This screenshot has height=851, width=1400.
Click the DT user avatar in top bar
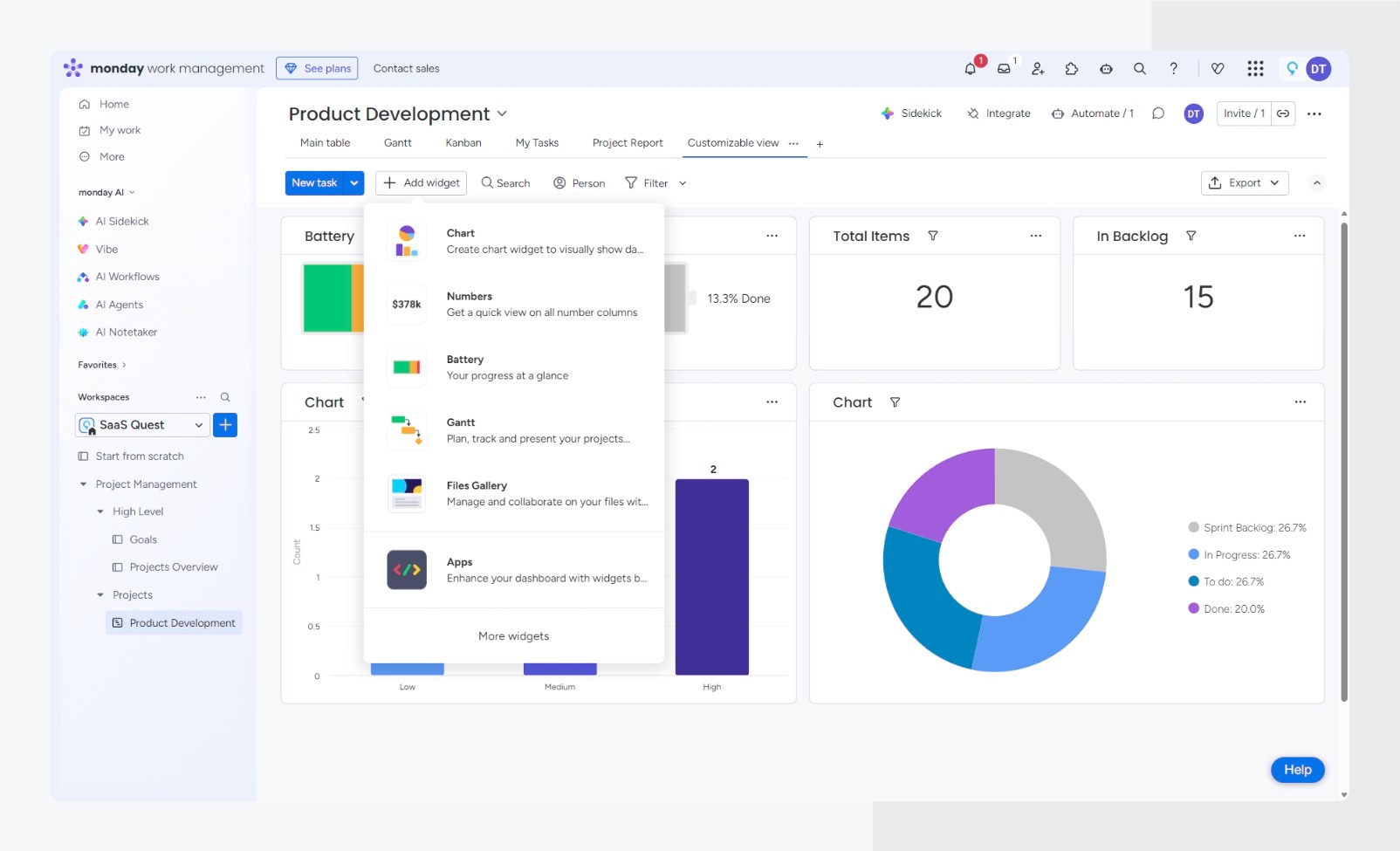[x=1318, y=68]
